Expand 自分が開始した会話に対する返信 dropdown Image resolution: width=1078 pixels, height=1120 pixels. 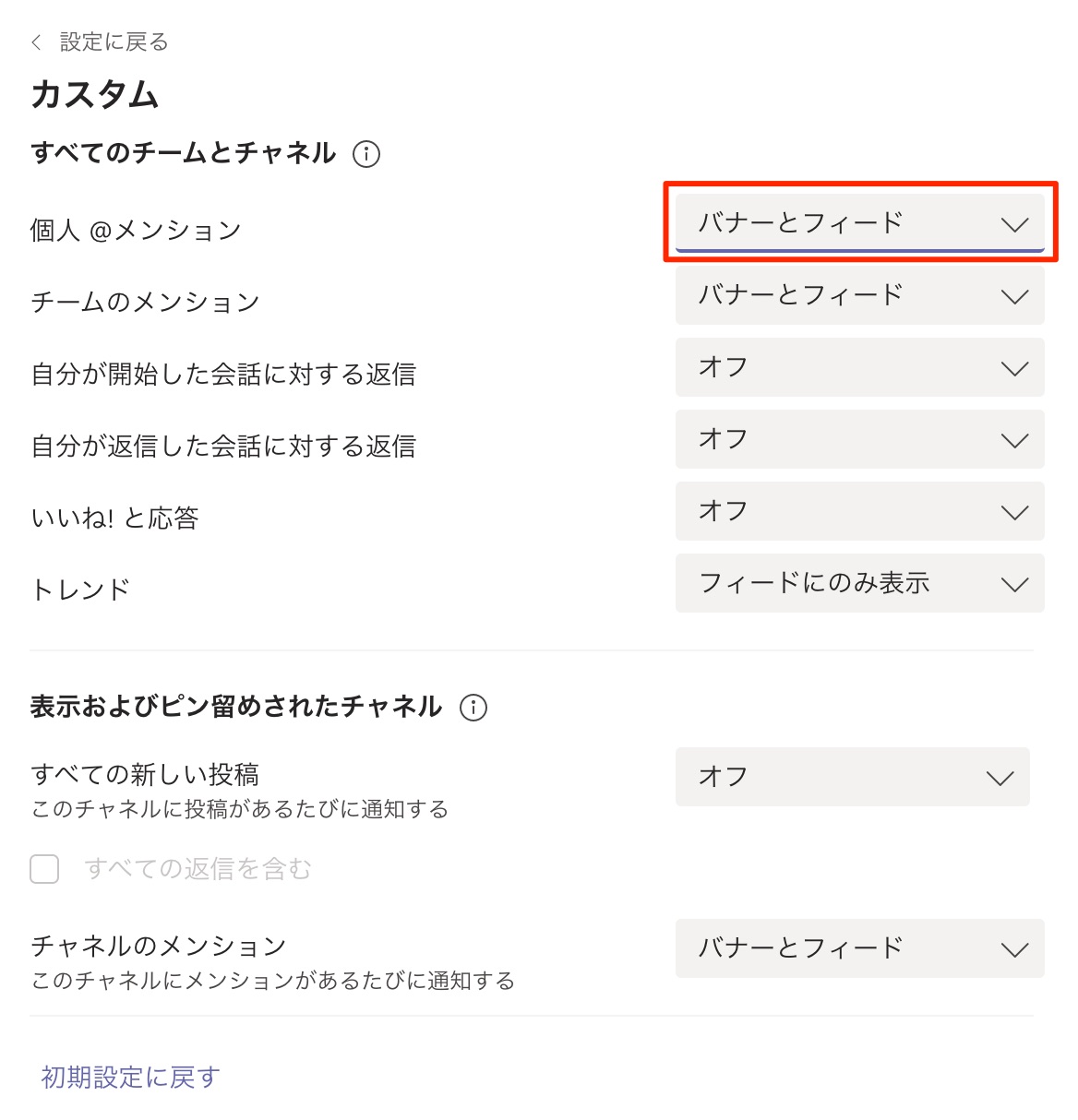coord(859,367)
